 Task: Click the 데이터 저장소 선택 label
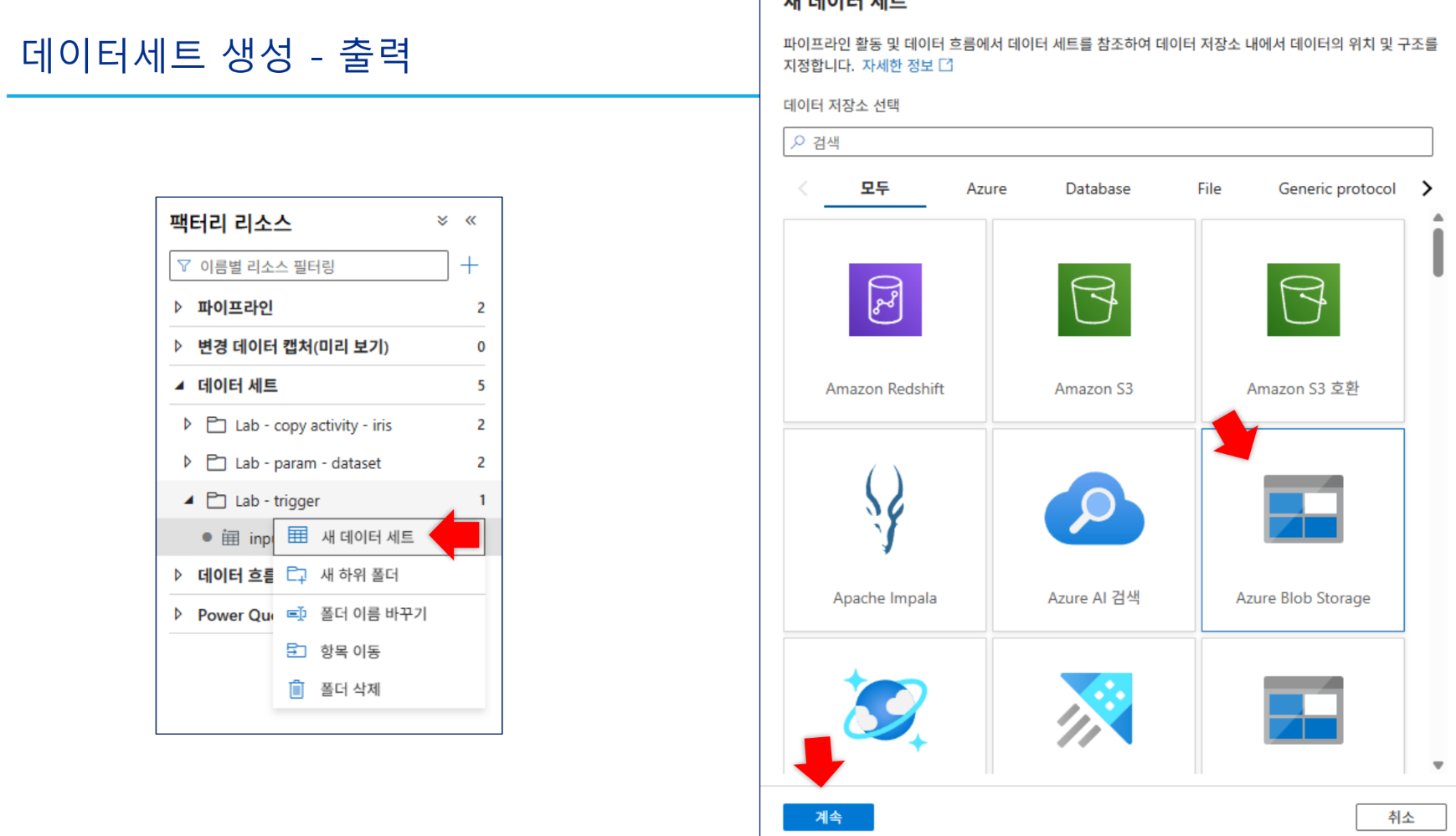coord(841,105)
